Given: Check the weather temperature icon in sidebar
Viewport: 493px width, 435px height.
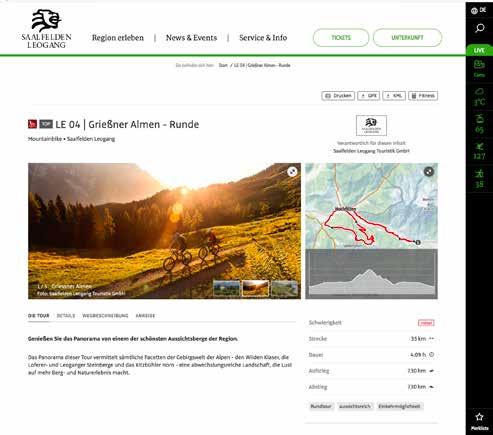Looking at the screenshot, I should coord(479,97).
